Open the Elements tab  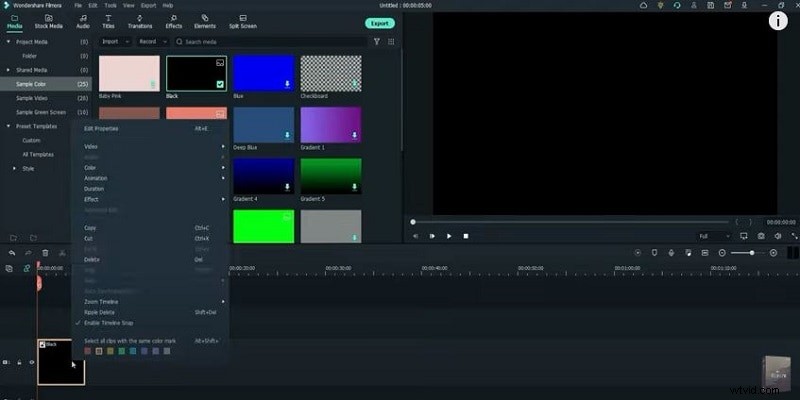coord(205,21)
